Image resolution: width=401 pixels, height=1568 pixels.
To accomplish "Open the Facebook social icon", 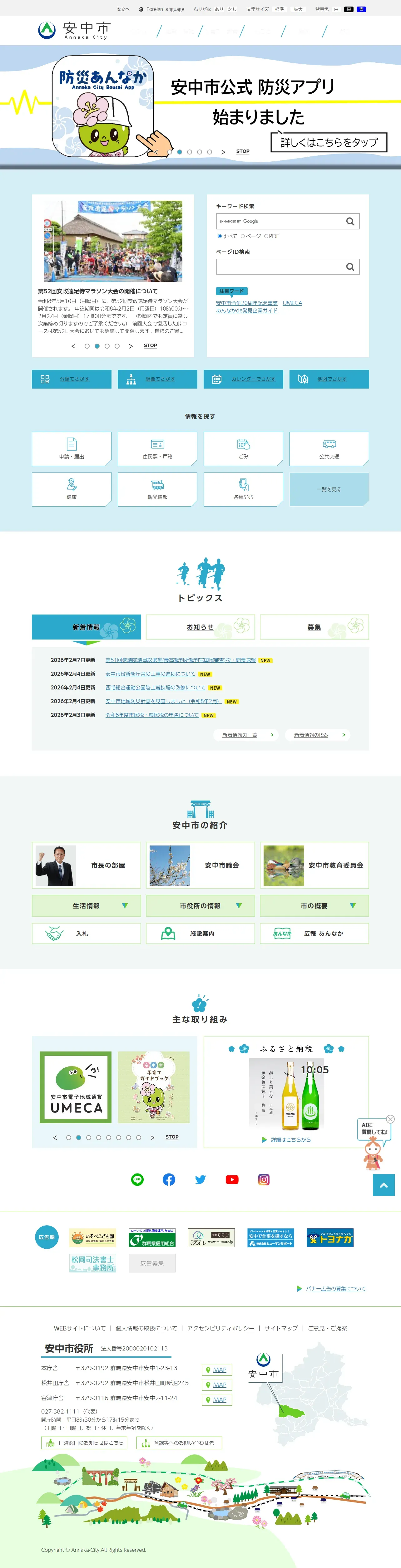I will 169,1179.
